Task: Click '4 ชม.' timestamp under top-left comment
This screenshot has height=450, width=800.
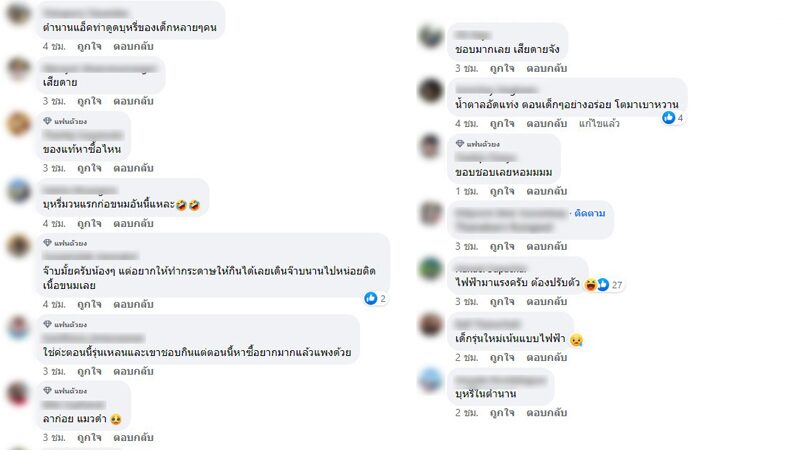Action: point(54,46)
